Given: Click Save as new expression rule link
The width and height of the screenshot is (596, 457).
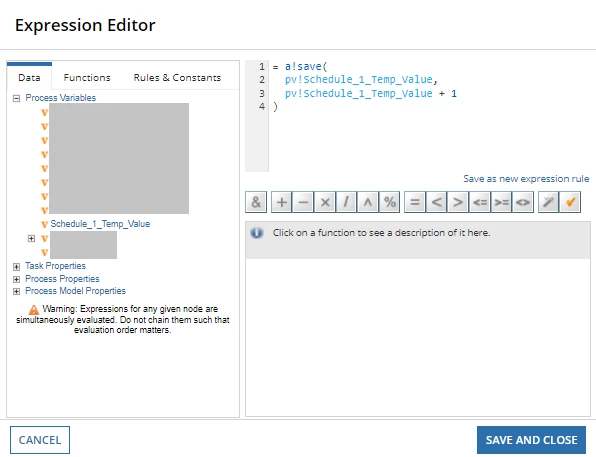Looking at the screenshot, I should click(526, 179).
